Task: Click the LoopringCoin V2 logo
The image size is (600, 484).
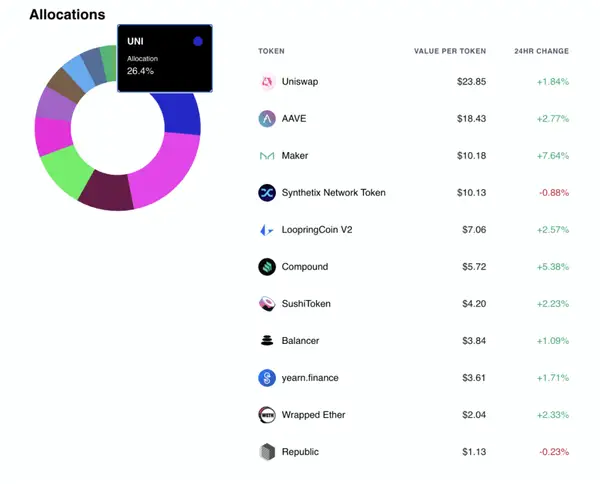Action: coord(267,230)
